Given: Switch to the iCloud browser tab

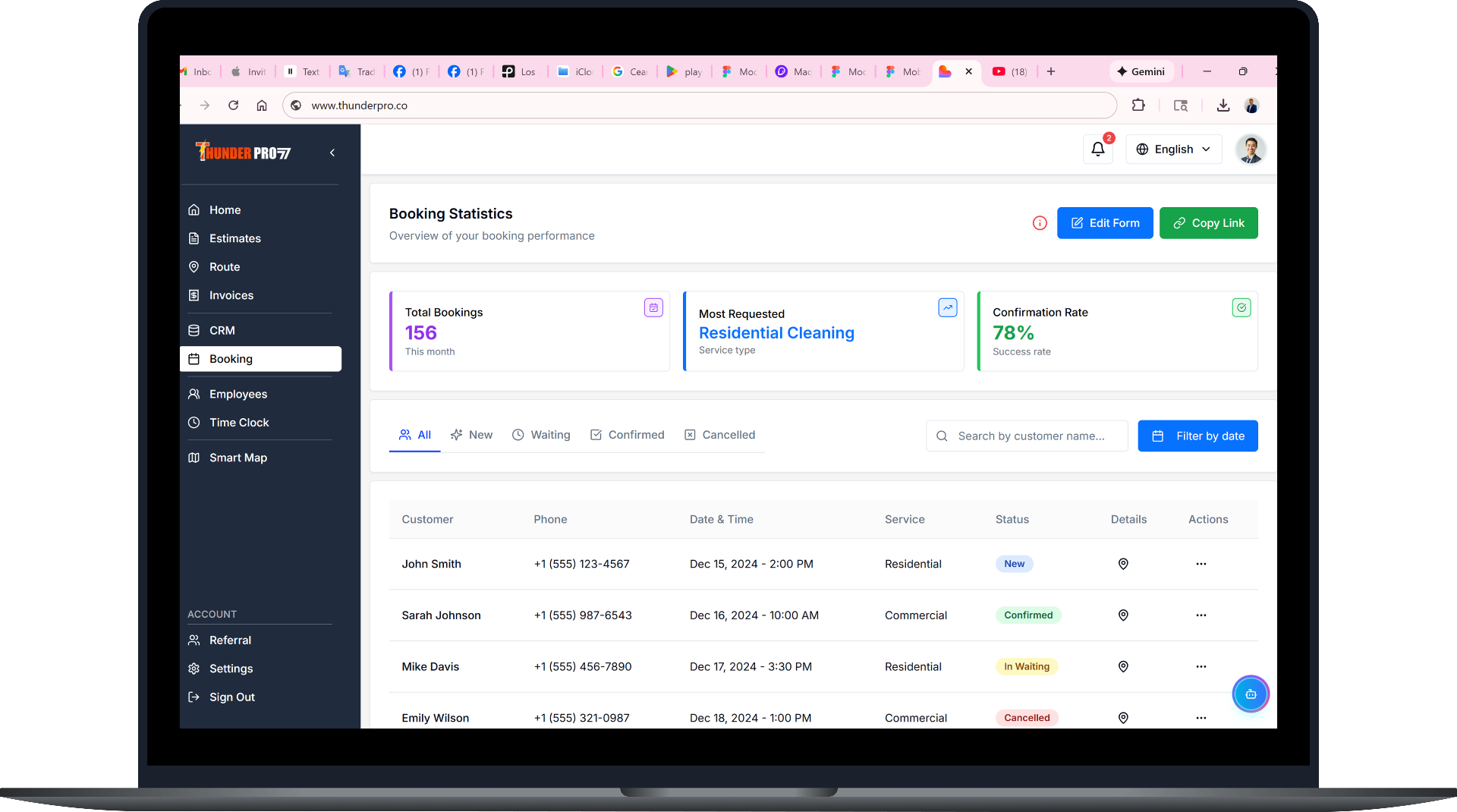Looking at the screenshot, I should 574,71.
